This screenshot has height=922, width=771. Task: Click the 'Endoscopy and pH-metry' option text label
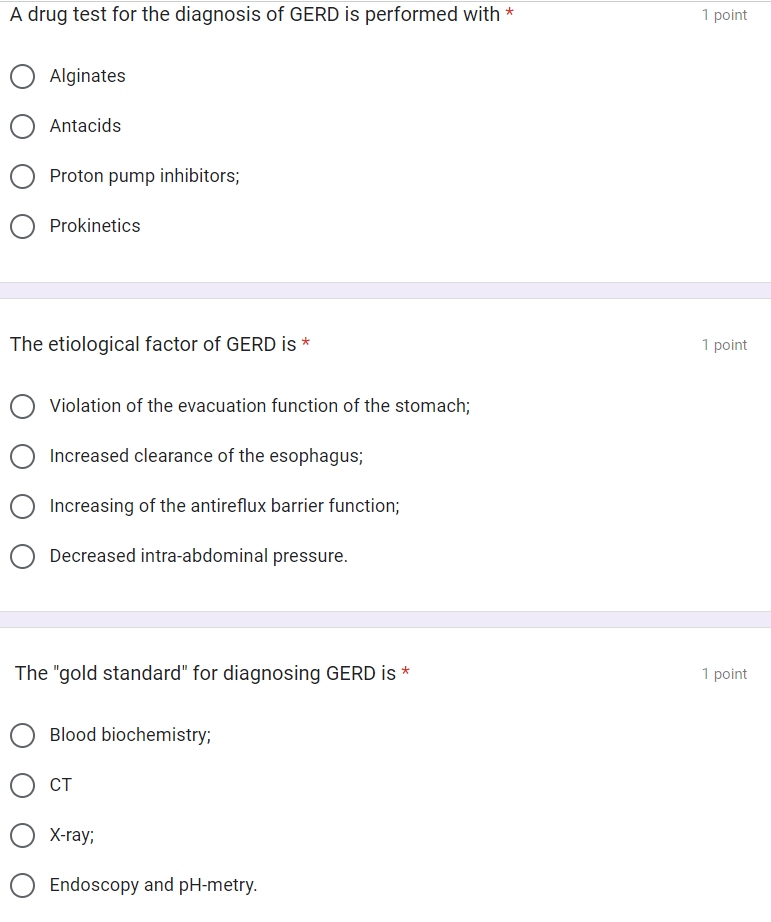pyautogui.click(x=152, y=885)
